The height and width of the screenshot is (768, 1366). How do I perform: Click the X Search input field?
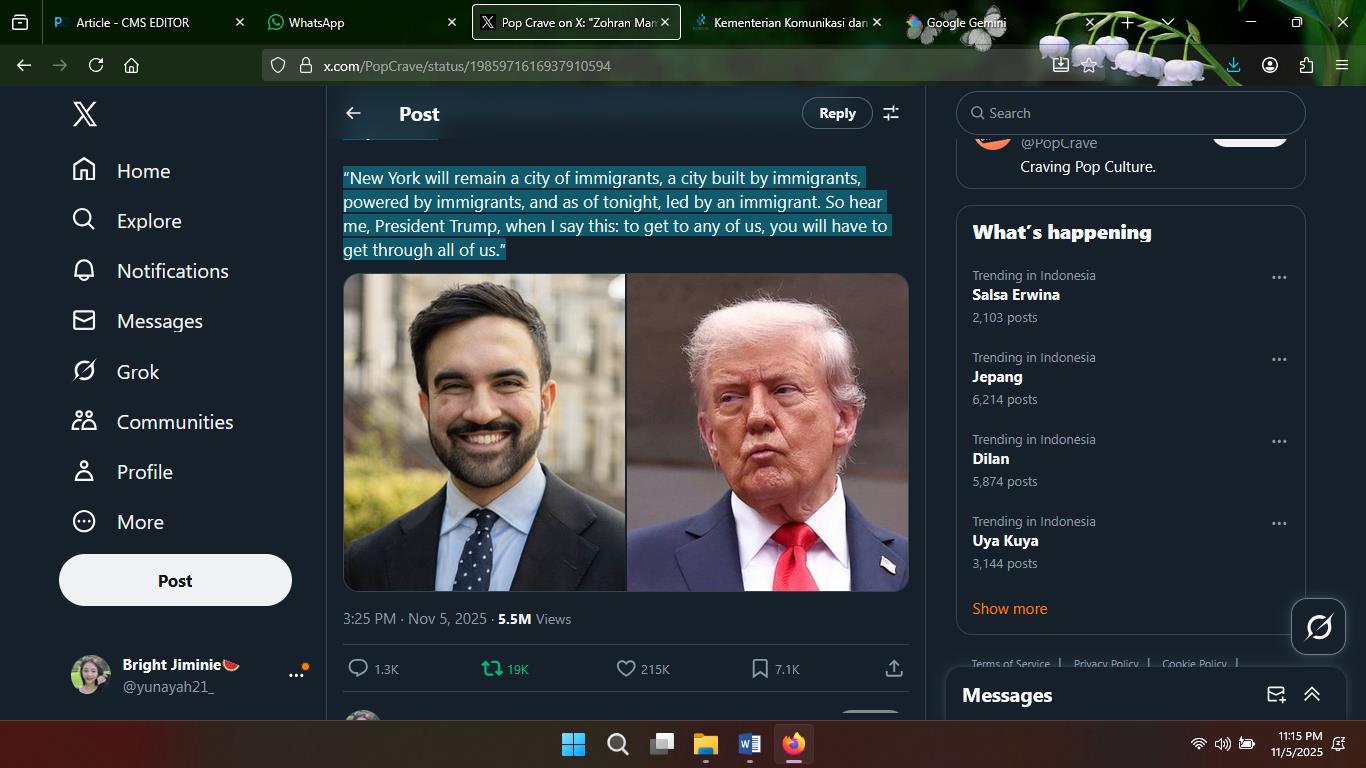click(1130, 113)
